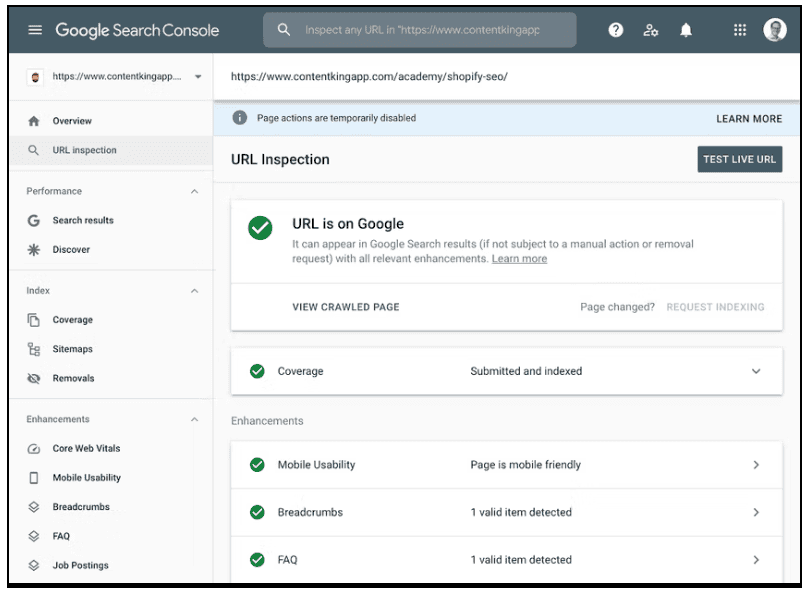
Task: Click green check on Mobile Usability row
Action: point(257,465)
